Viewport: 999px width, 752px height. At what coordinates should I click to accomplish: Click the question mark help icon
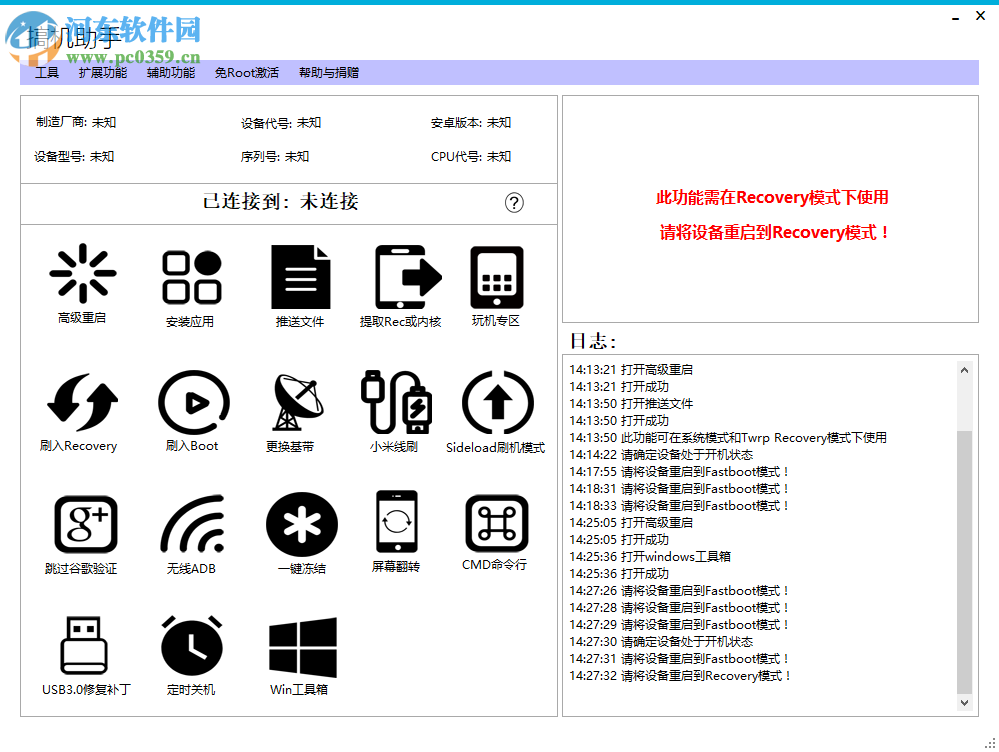514,203
